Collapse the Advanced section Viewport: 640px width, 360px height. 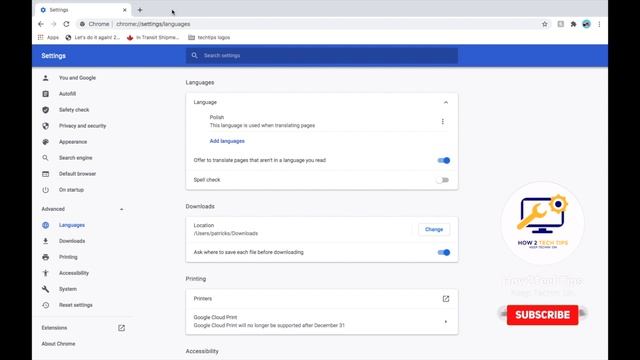tap(122, 209)
